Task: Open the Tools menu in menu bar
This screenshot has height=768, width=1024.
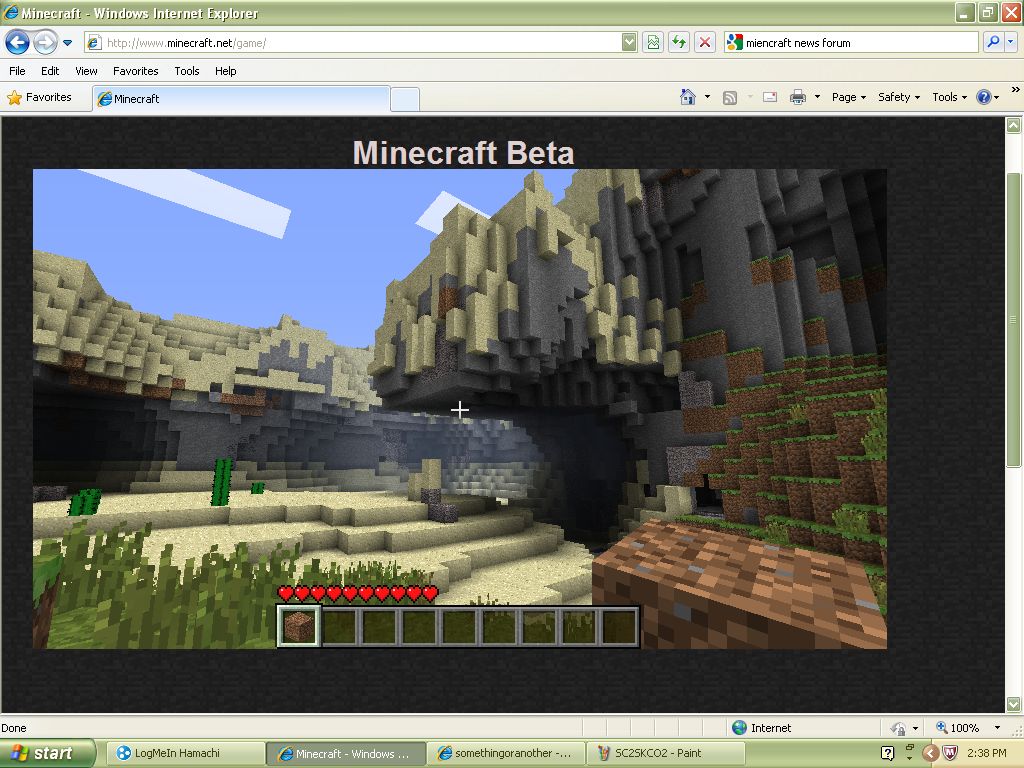Action: [187, 71]
